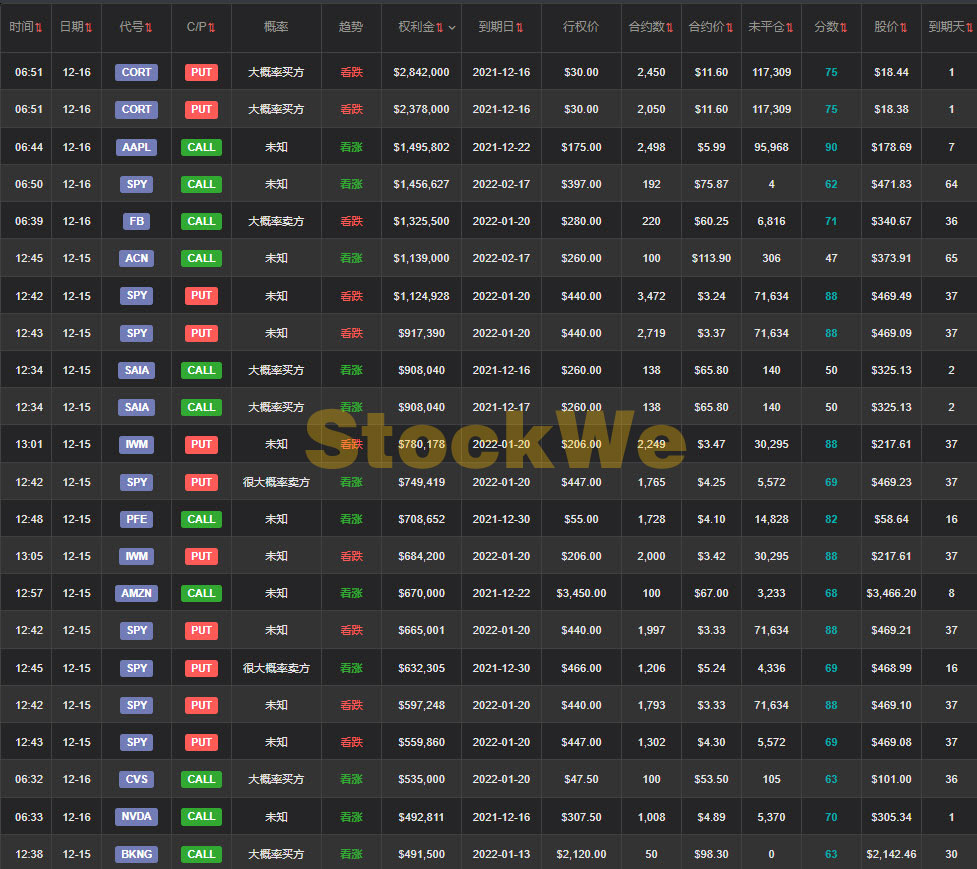The image size is (977, 869).
Task: Select the stock price $340.67
Action: (891, 221)
